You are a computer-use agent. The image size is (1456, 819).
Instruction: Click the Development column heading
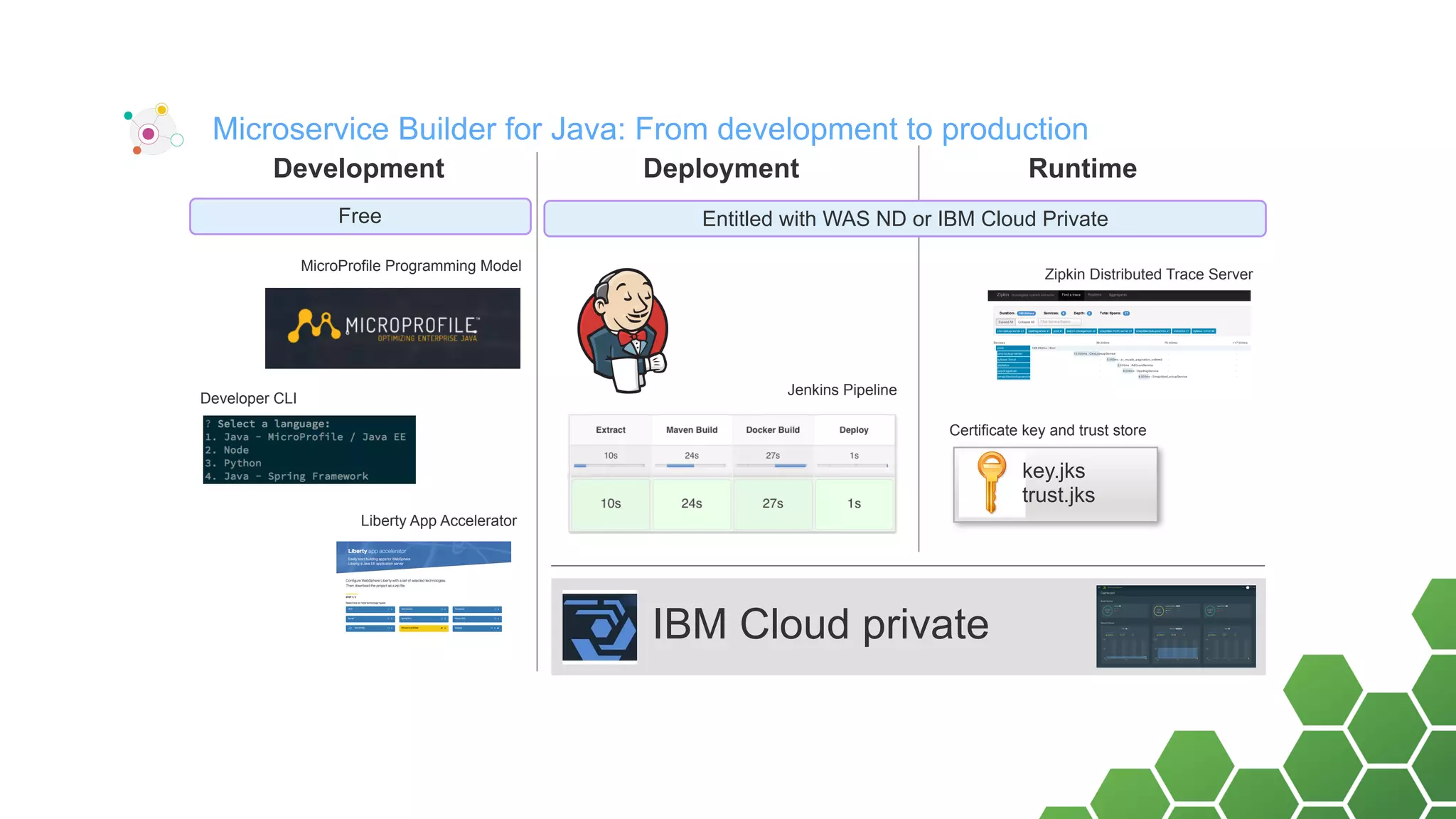(359, 169)
